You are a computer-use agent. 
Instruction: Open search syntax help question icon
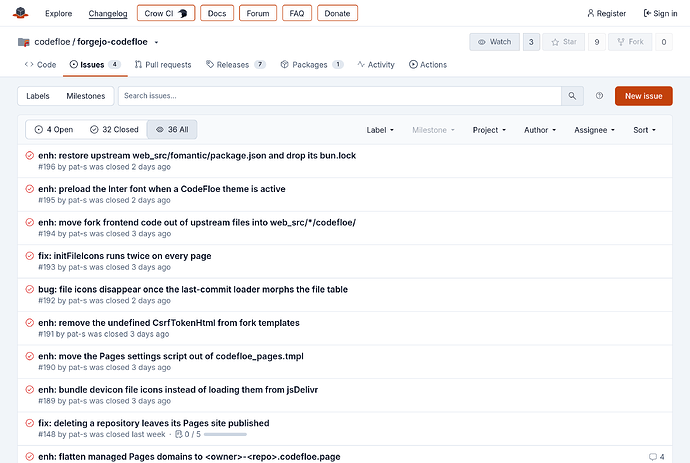tap(599, 96)
